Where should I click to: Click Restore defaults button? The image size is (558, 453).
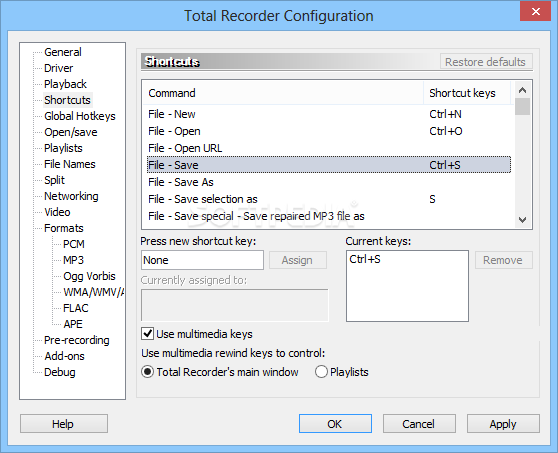(x=486, y=62)
